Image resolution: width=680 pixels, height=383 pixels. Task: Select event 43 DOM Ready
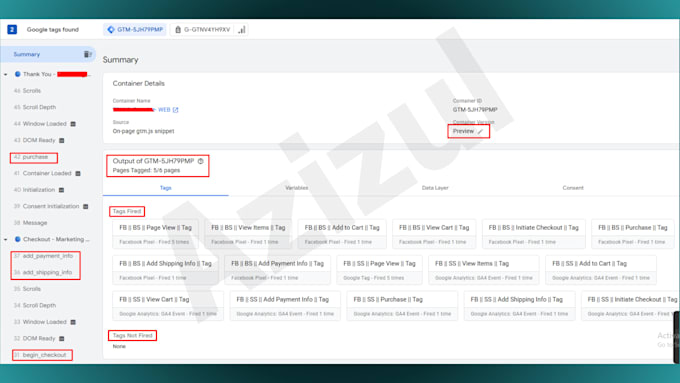34,140
